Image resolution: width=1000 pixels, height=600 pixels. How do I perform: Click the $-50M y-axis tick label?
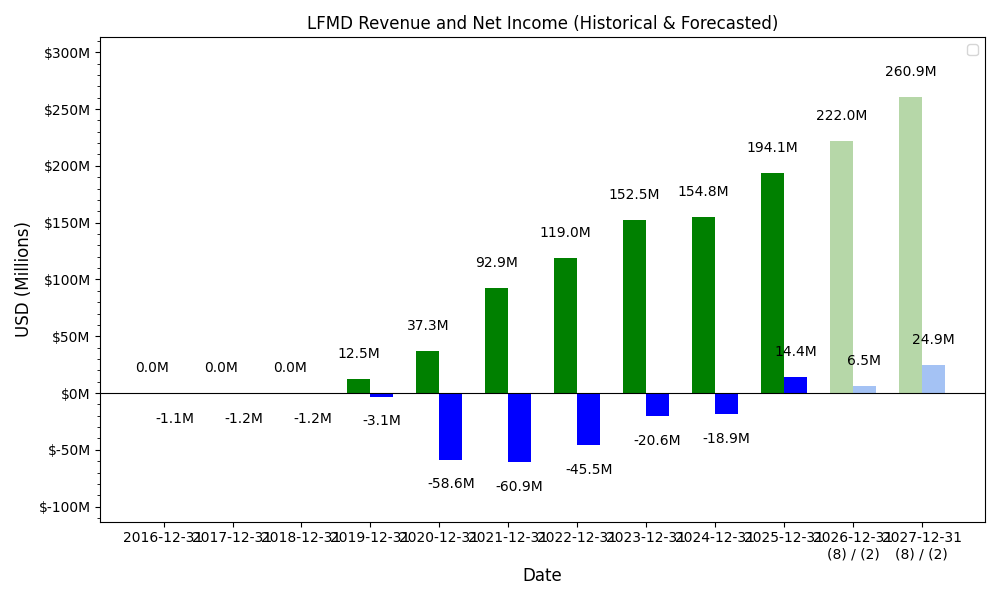pyautogui.click(x=68, y=450)
